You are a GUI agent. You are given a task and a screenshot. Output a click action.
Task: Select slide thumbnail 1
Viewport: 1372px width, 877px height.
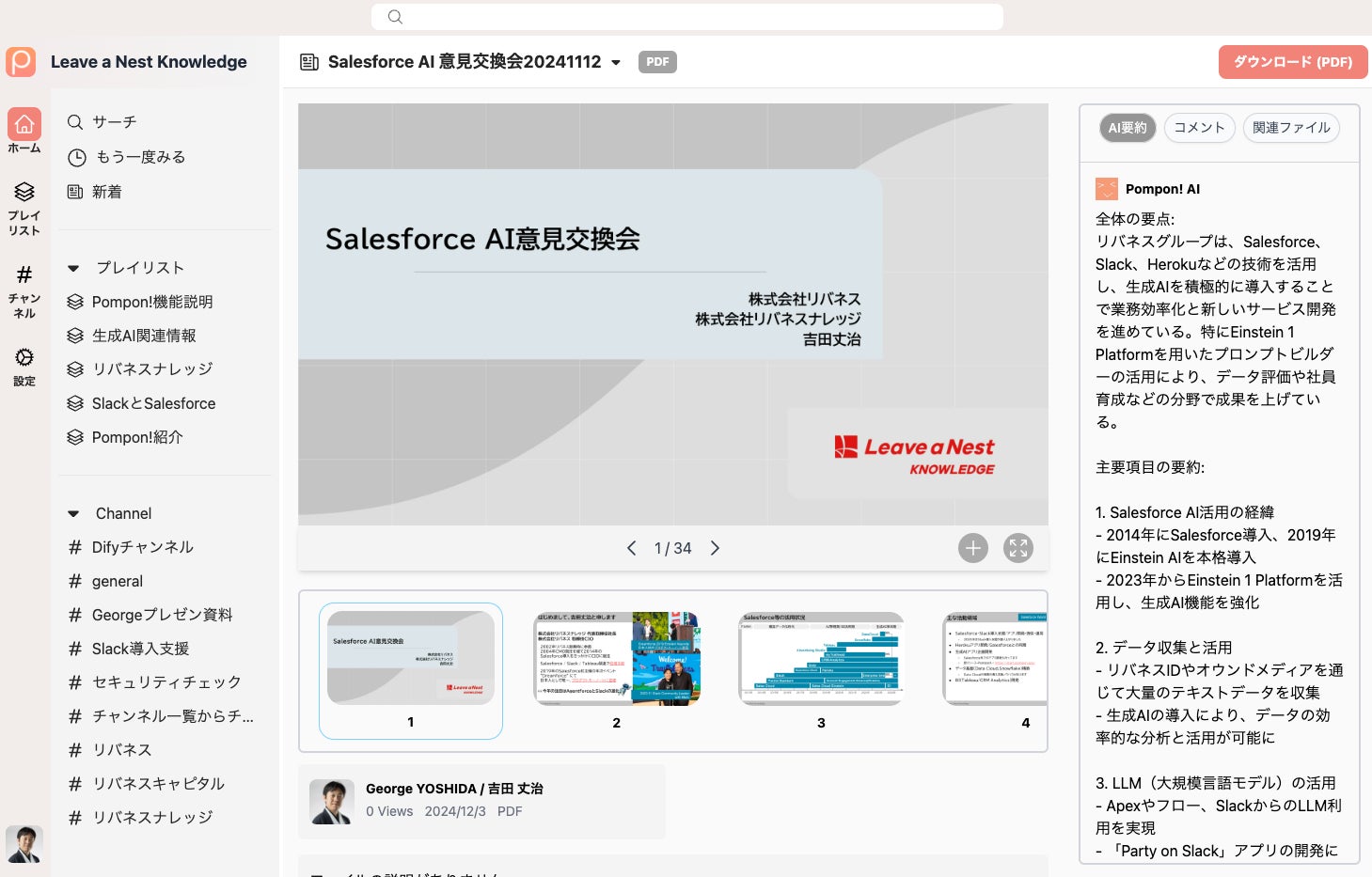click(x=411, y=670)
